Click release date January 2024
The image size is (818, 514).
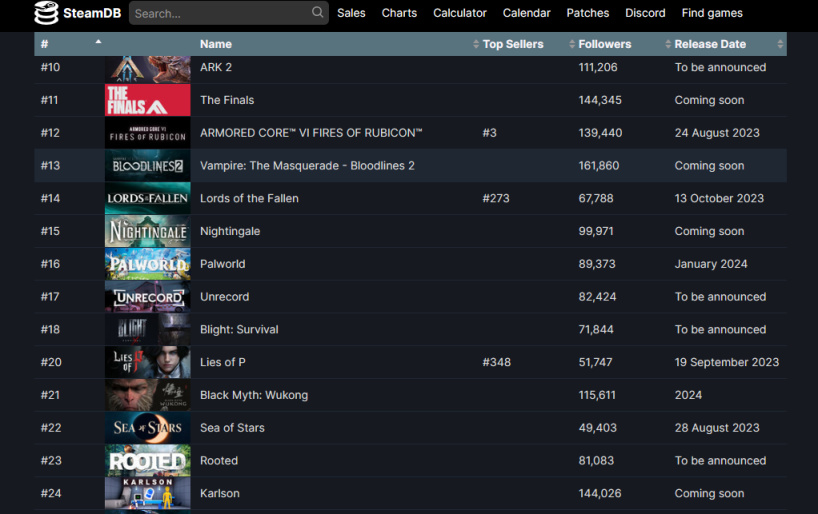coord(711,264)
